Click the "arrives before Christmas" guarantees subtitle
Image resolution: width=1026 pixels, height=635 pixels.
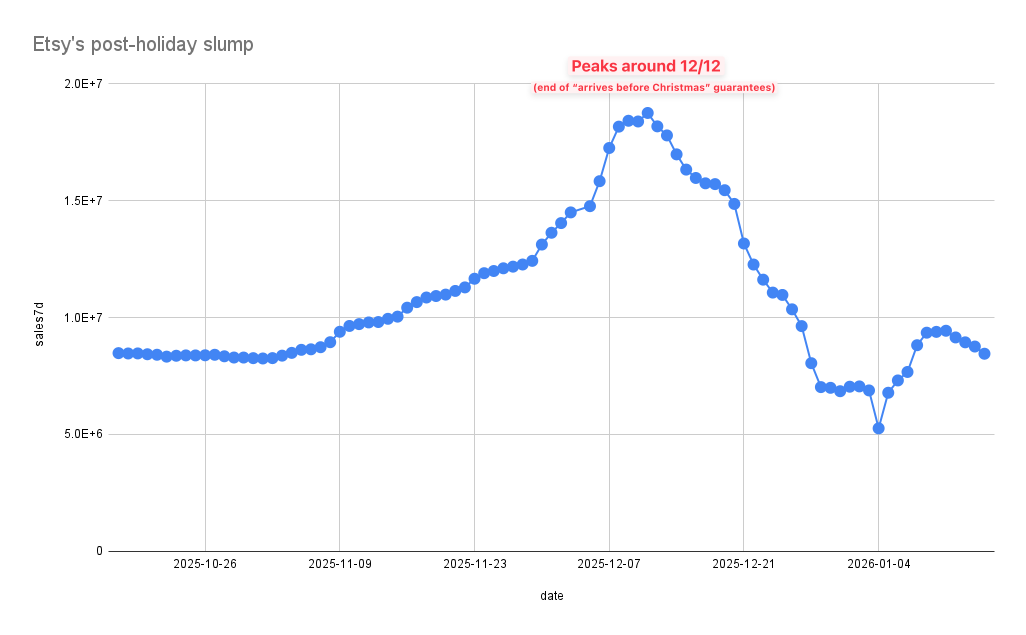pyautogui.click(x=654, y=88)
